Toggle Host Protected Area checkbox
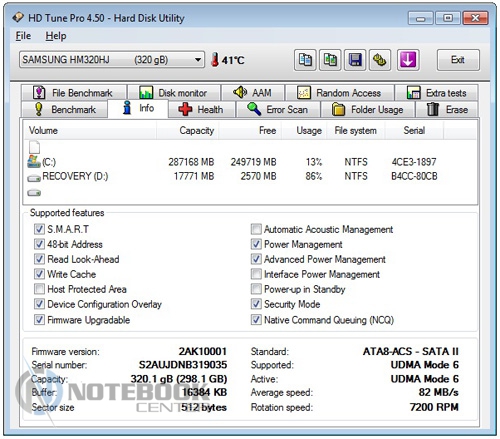Image resolution: width=500 pixels, height=439 pixels. click(39, 289)
